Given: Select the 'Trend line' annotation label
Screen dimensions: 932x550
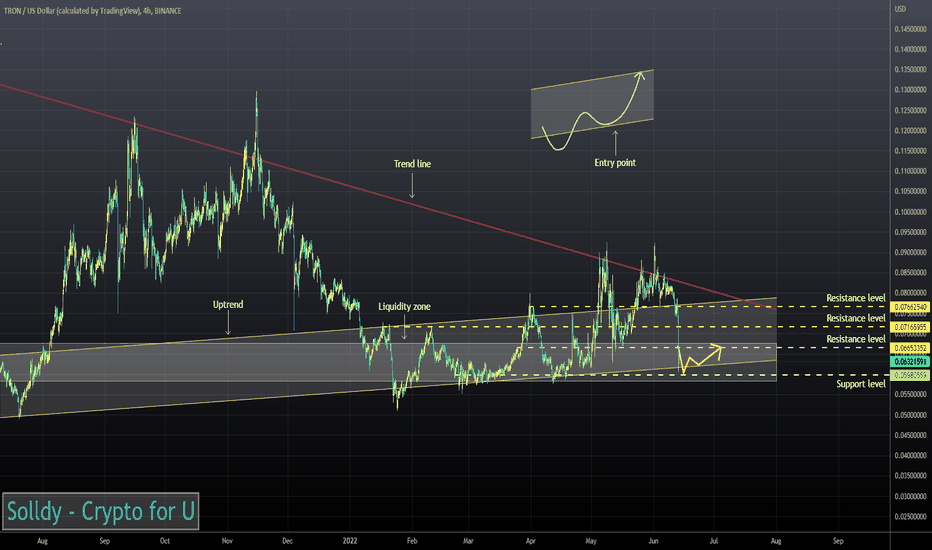Looking at the screenshot, I should (412, 164).
